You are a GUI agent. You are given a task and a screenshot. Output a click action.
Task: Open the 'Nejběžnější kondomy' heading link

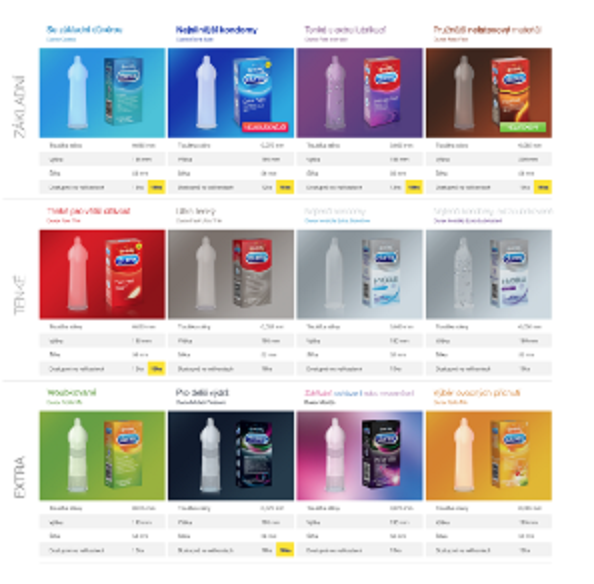[x=216, y=30]
